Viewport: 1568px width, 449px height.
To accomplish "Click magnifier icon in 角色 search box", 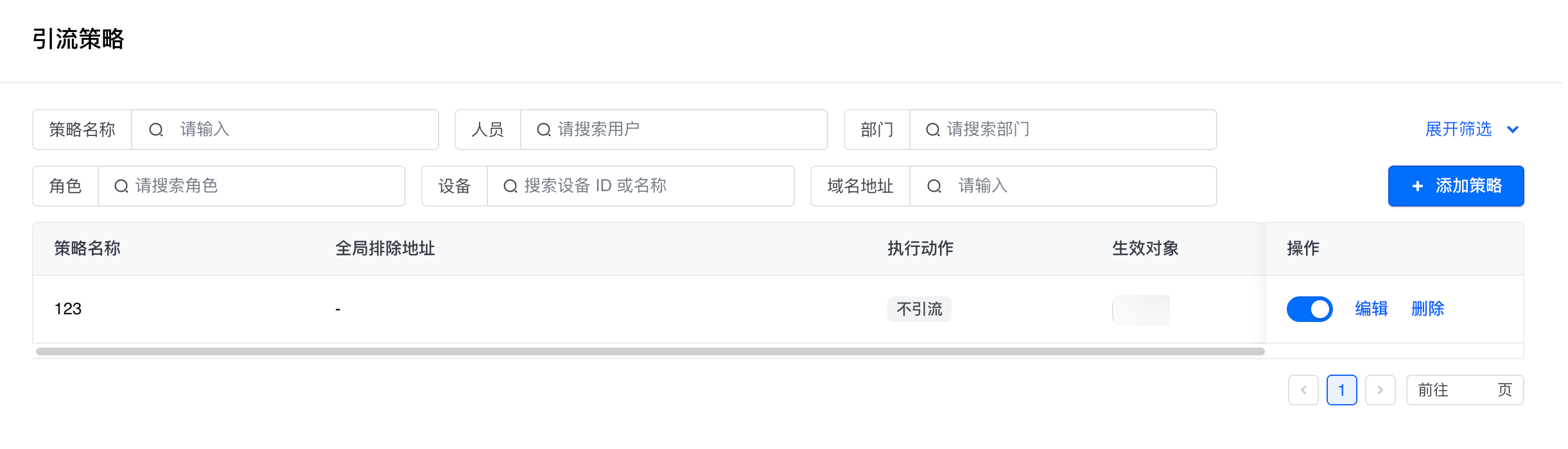I will tap(121, 186).
